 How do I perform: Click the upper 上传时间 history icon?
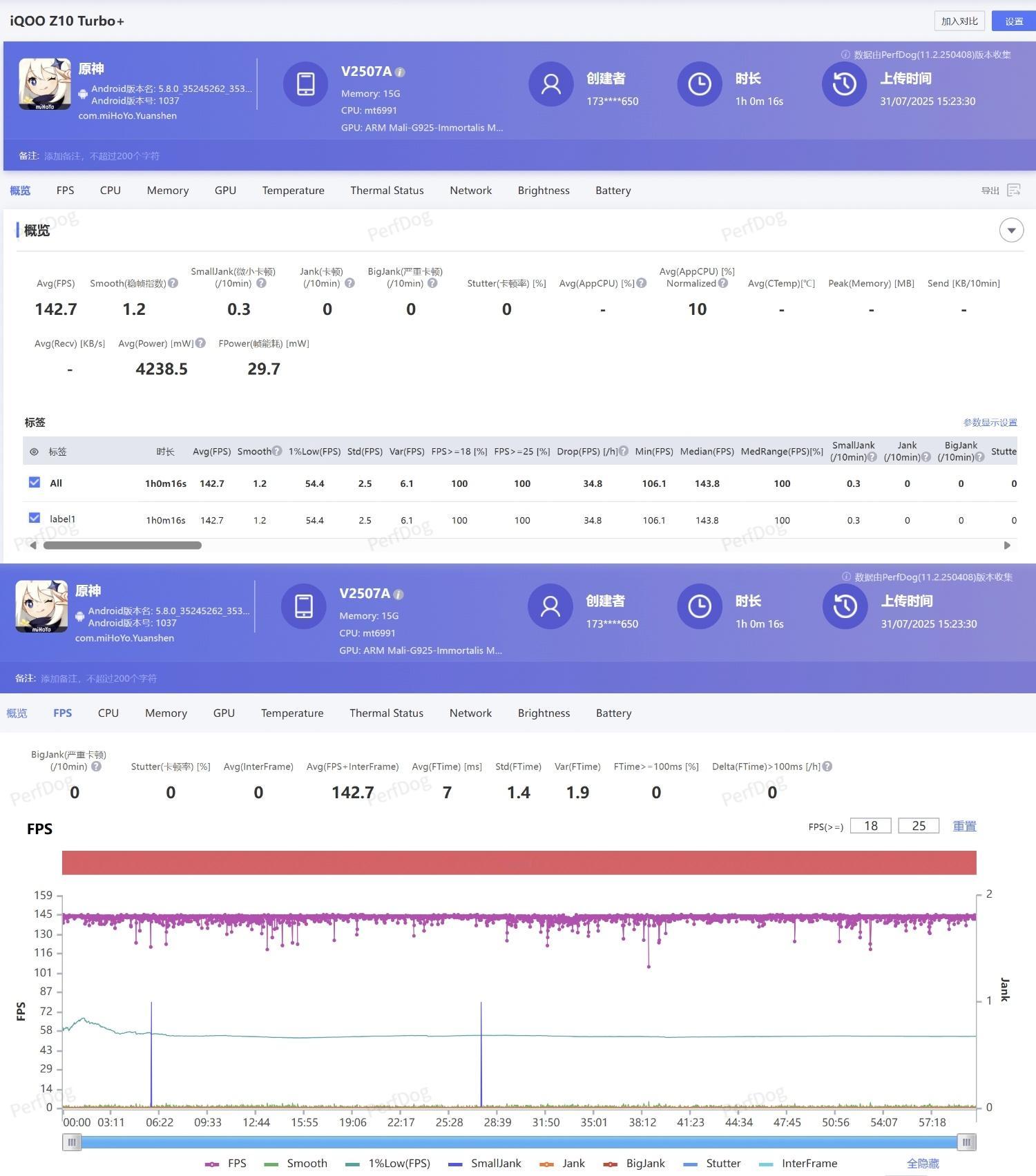click(844, 84)
